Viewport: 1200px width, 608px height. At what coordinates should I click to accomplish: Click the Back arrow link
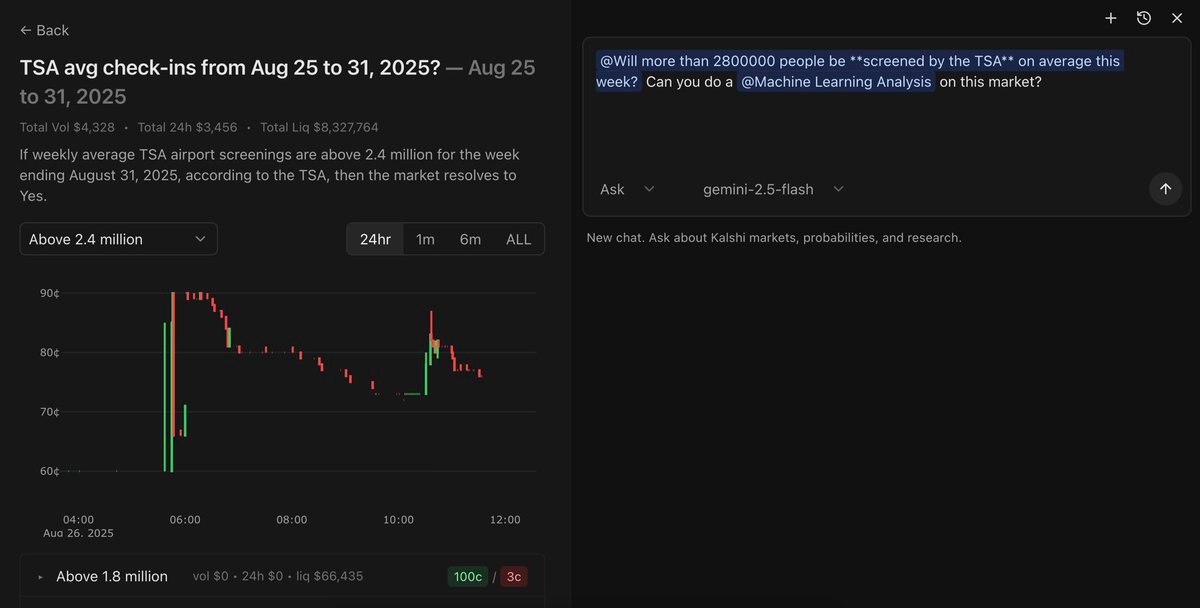point(44,31)
